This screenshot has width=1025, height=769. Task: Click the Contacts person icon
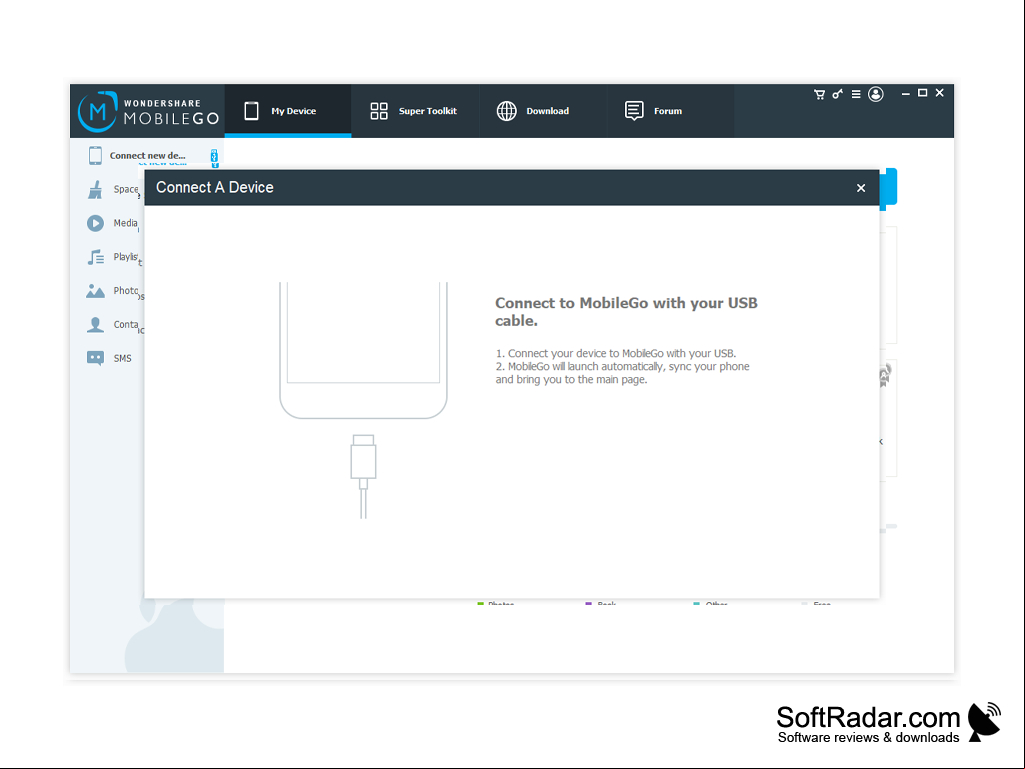click(95, 324)
